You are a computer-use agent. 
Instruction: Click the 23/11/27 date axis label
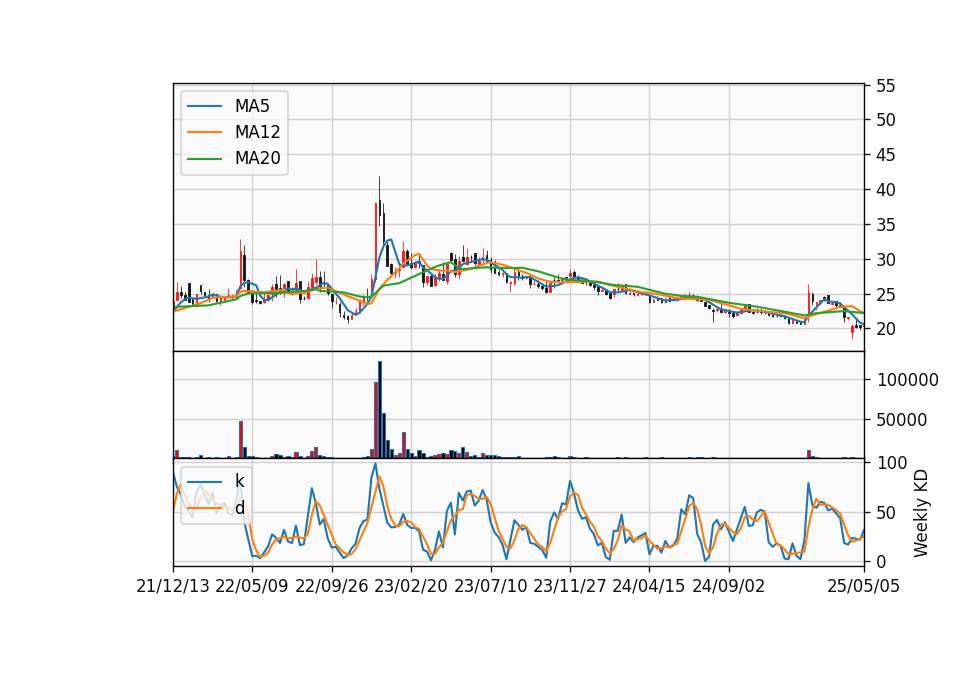(570, 586)
